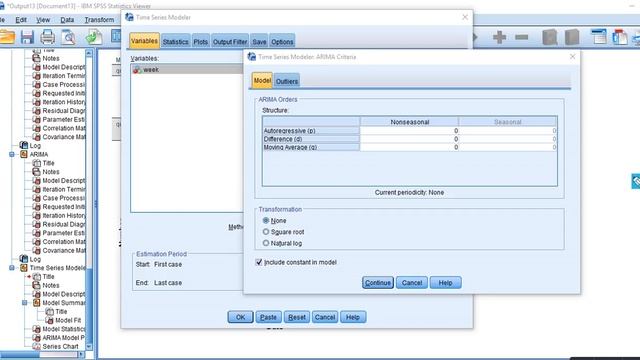Select the Model tab in ARIMA Criteria
The image size is (640, 360).
pyautogui.click(x=262, y=80)
